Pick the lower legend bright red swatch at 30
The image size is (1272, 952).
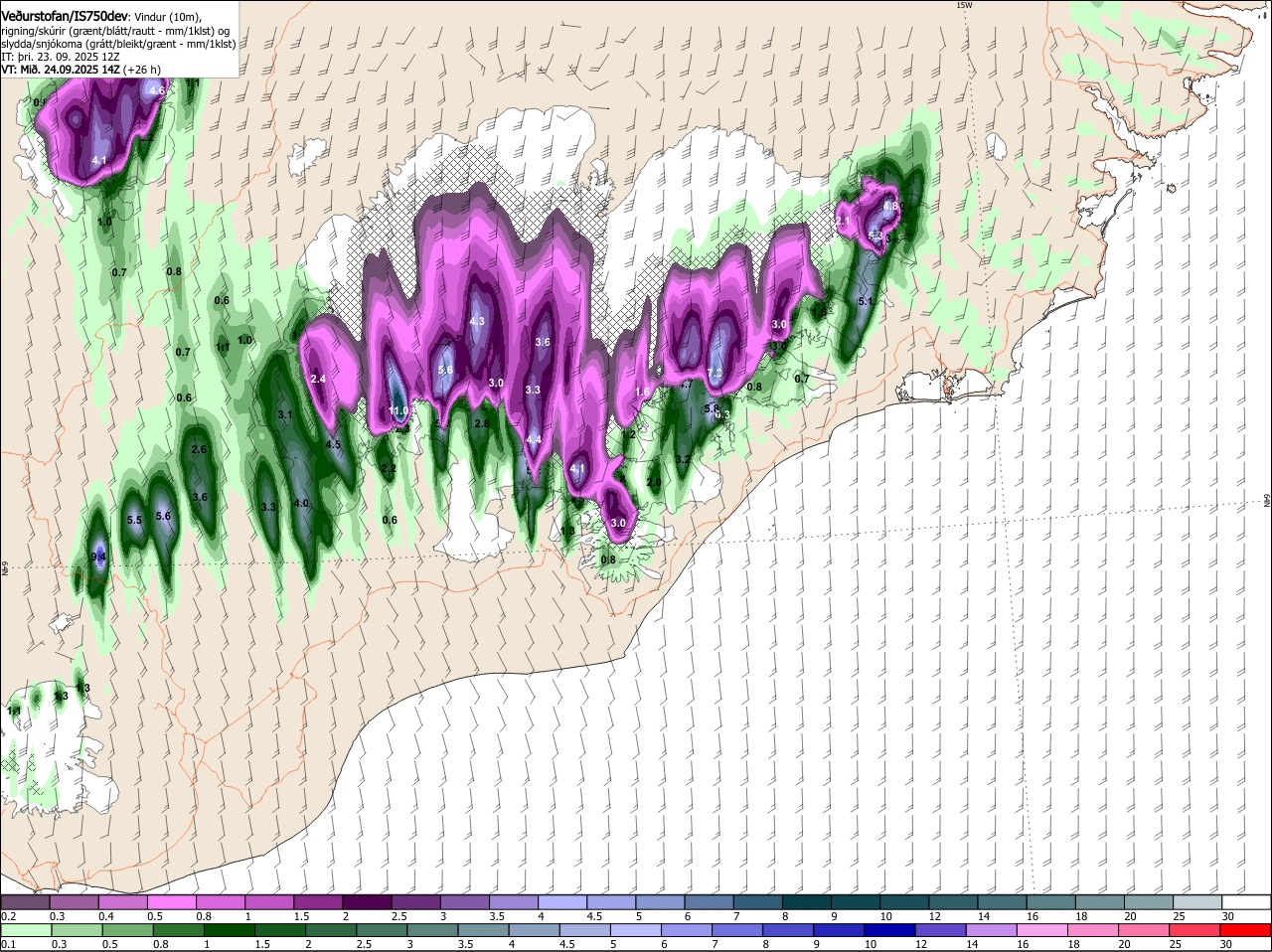point(1246,930)
